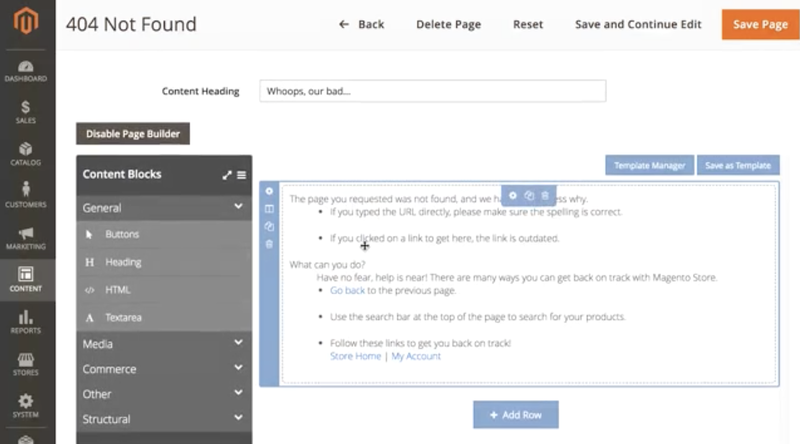Click the Content Heading input field
The image size is (800, 444).
coord(433,91)
